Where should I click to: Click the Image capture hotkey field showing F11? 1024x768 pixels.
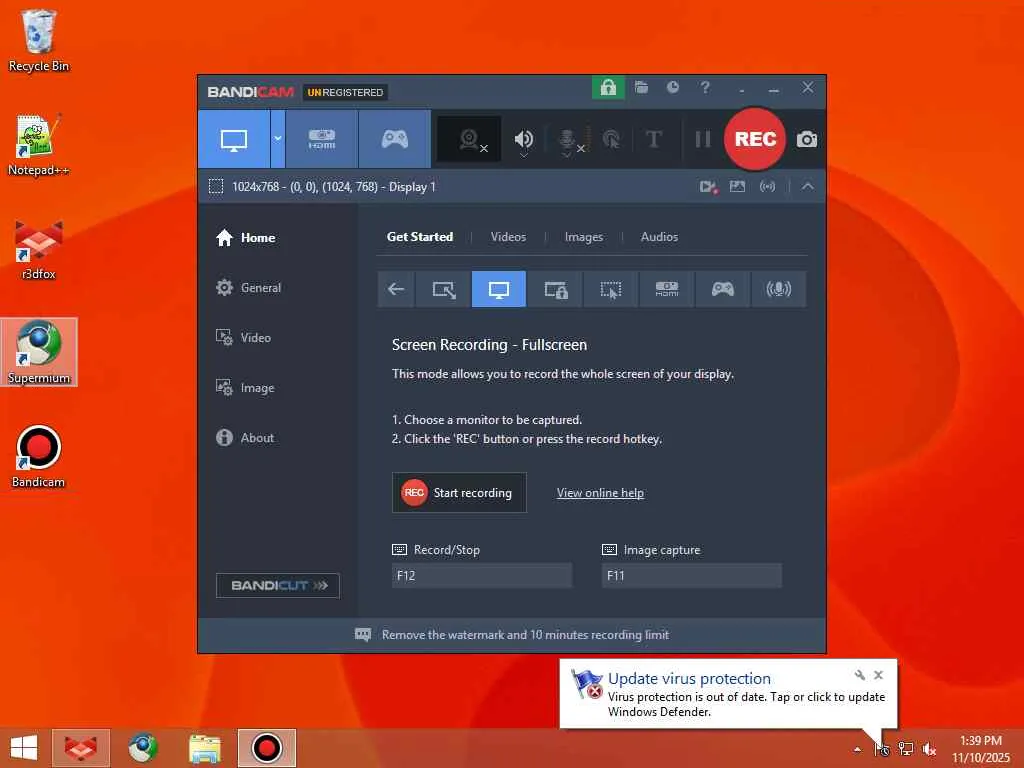(692, 575)
